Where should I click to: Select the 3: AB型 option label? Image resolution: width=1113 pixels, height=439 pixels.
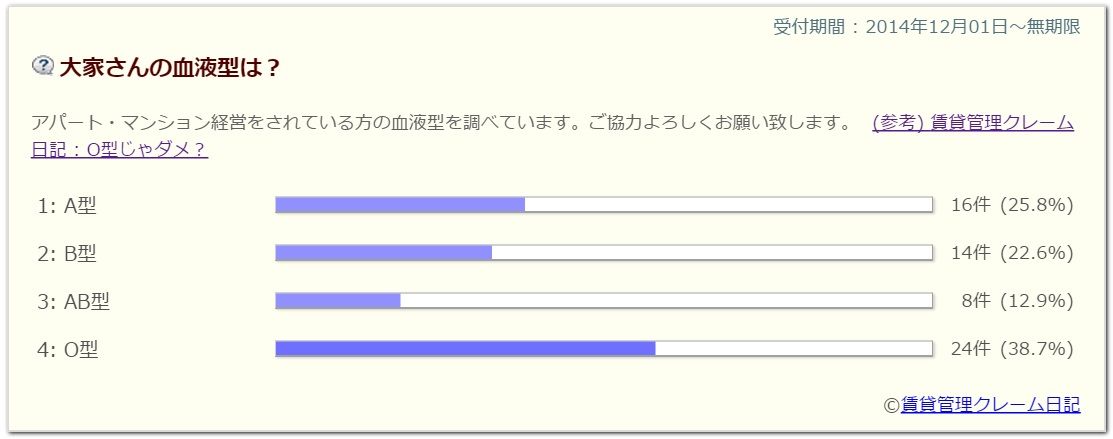[x=73, y=301]
